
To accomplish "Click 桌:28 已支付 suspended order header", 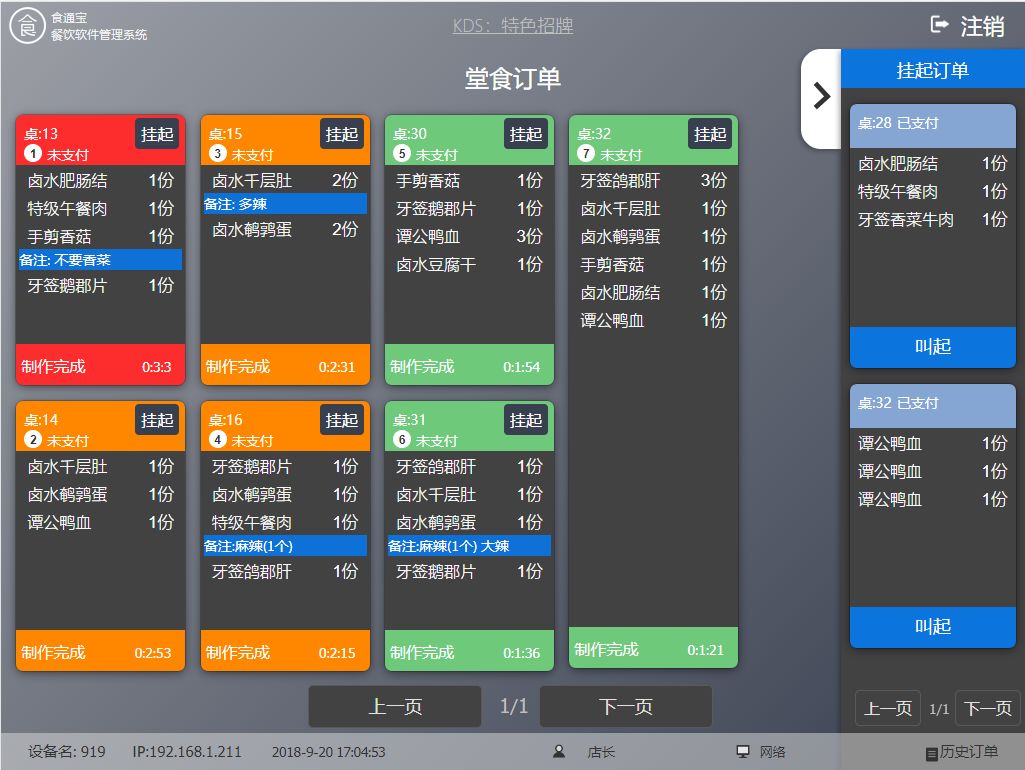I will pos(933,124).
